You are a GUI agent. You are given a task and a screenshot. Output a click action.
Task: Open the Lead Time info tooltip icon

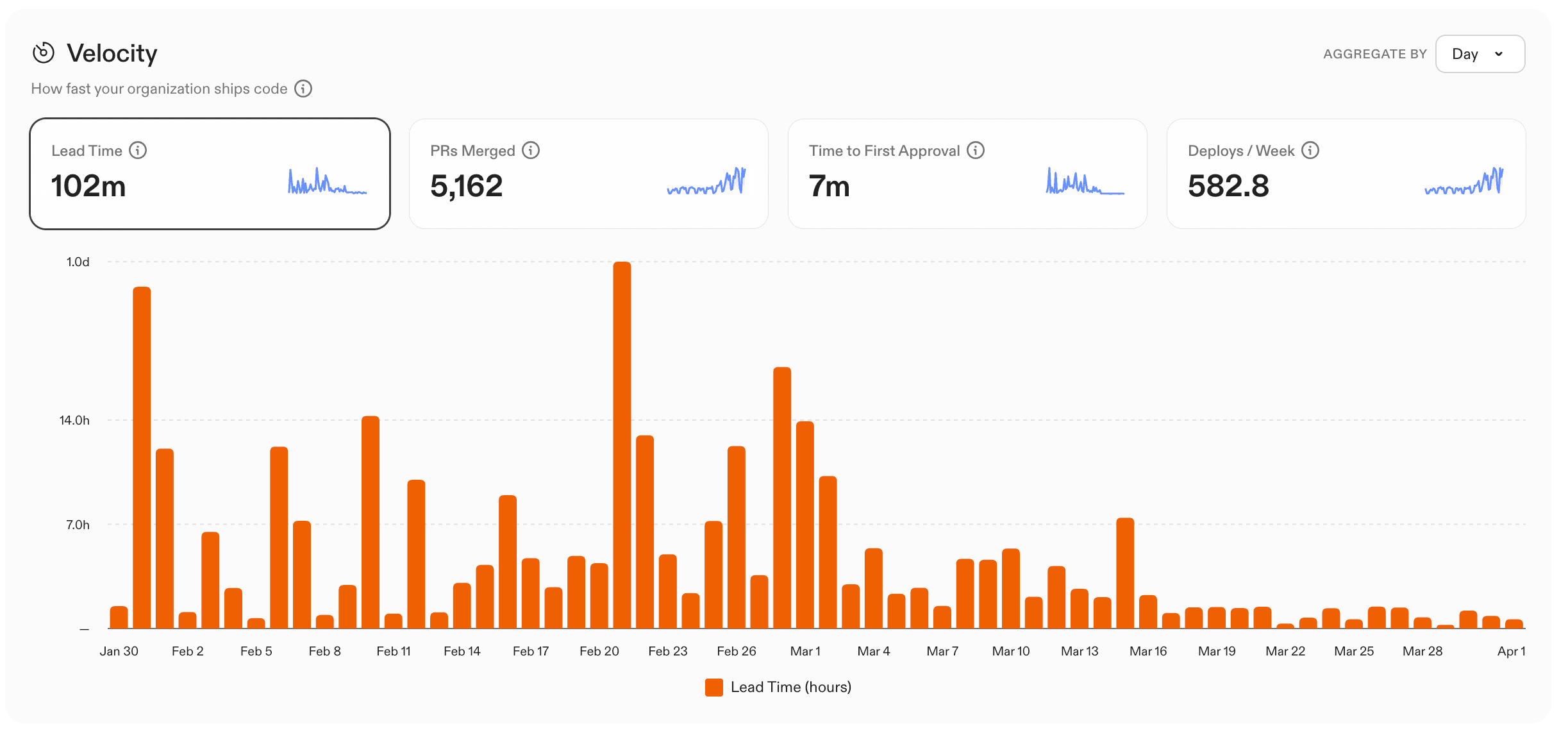(x=137, y=150)
